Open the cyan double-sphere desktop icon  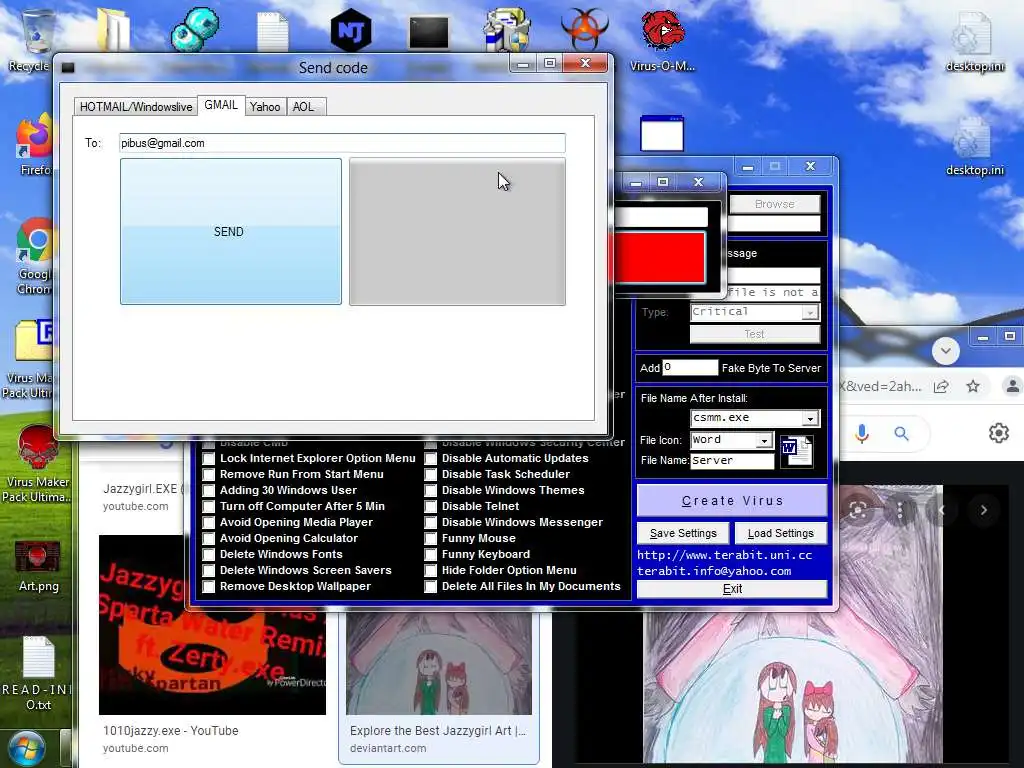[195, 29]
